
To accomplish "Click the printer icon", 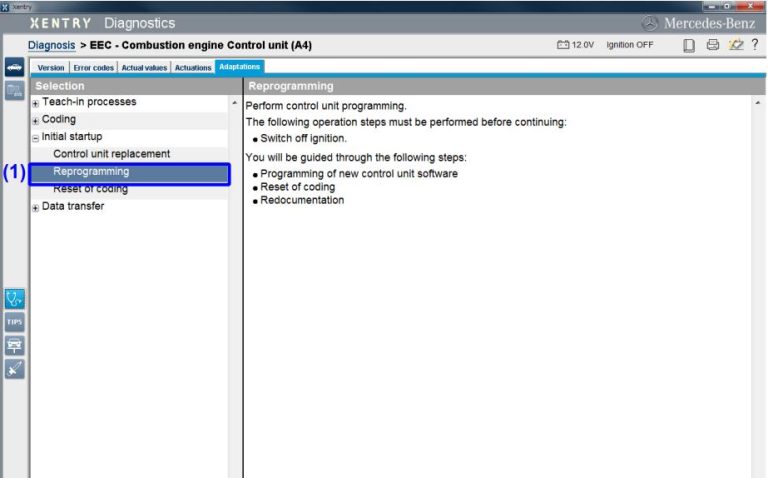I will point(713,45).
